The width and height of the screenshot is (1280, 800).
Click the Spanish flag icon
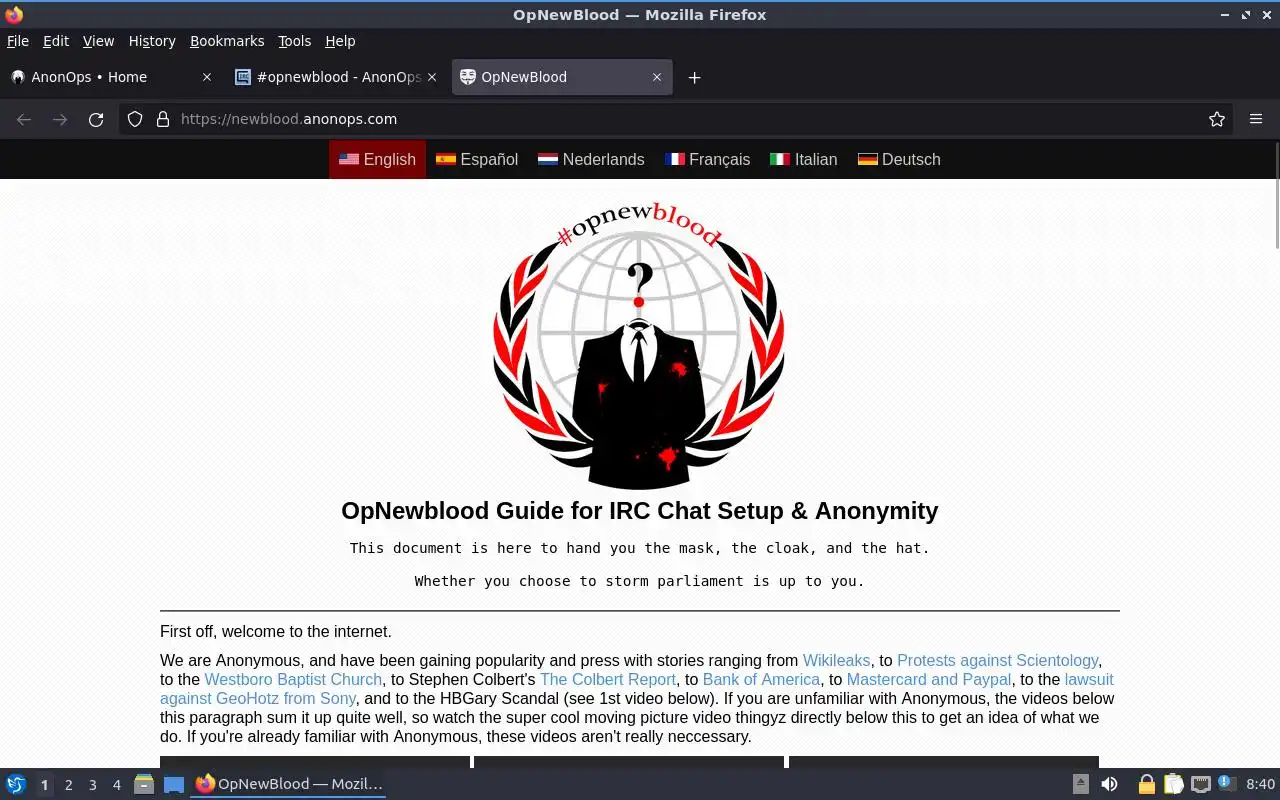tap(446, 159)
